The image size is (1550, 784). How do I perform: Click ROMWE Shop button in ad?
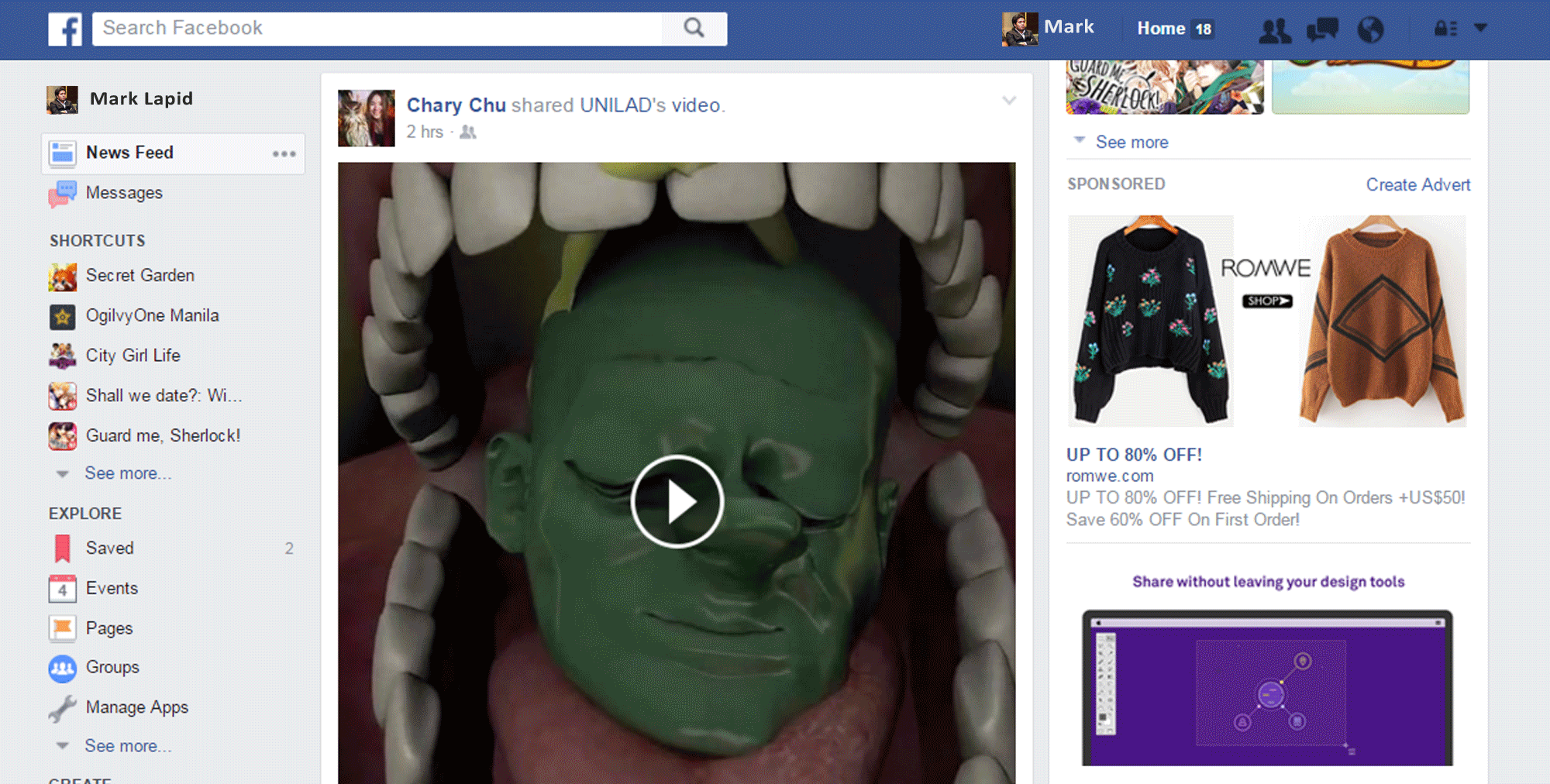[x=1266, y=301]
